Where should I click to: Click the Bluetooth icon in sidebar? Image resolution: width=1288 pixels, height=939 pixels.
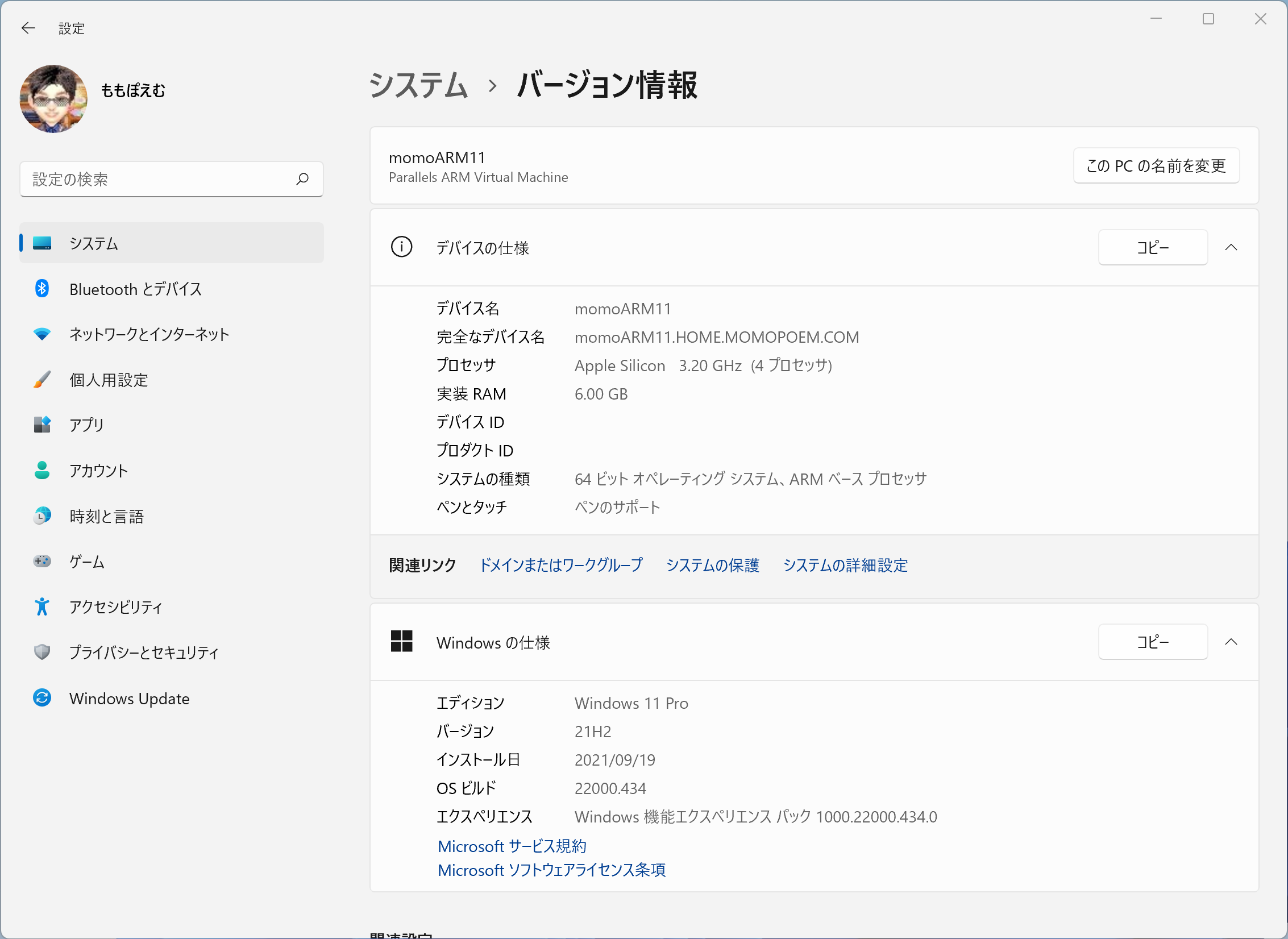42,289
